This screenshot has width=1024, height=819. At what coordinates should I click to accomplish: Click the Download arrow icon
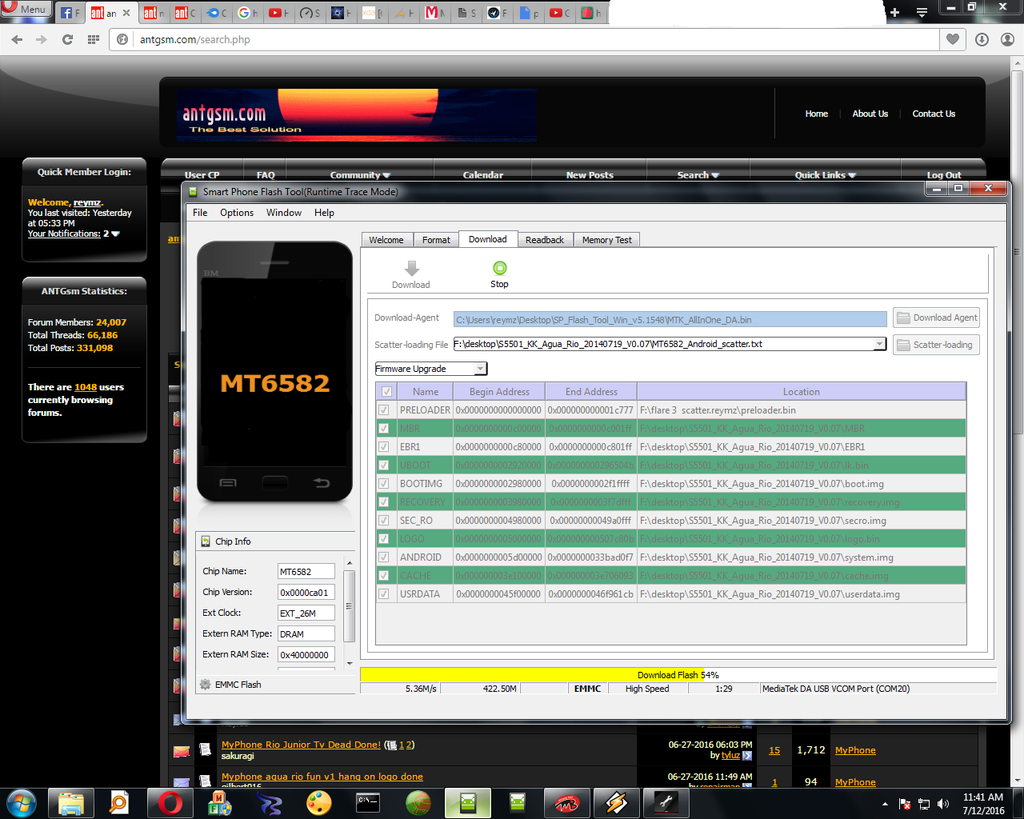411,268
